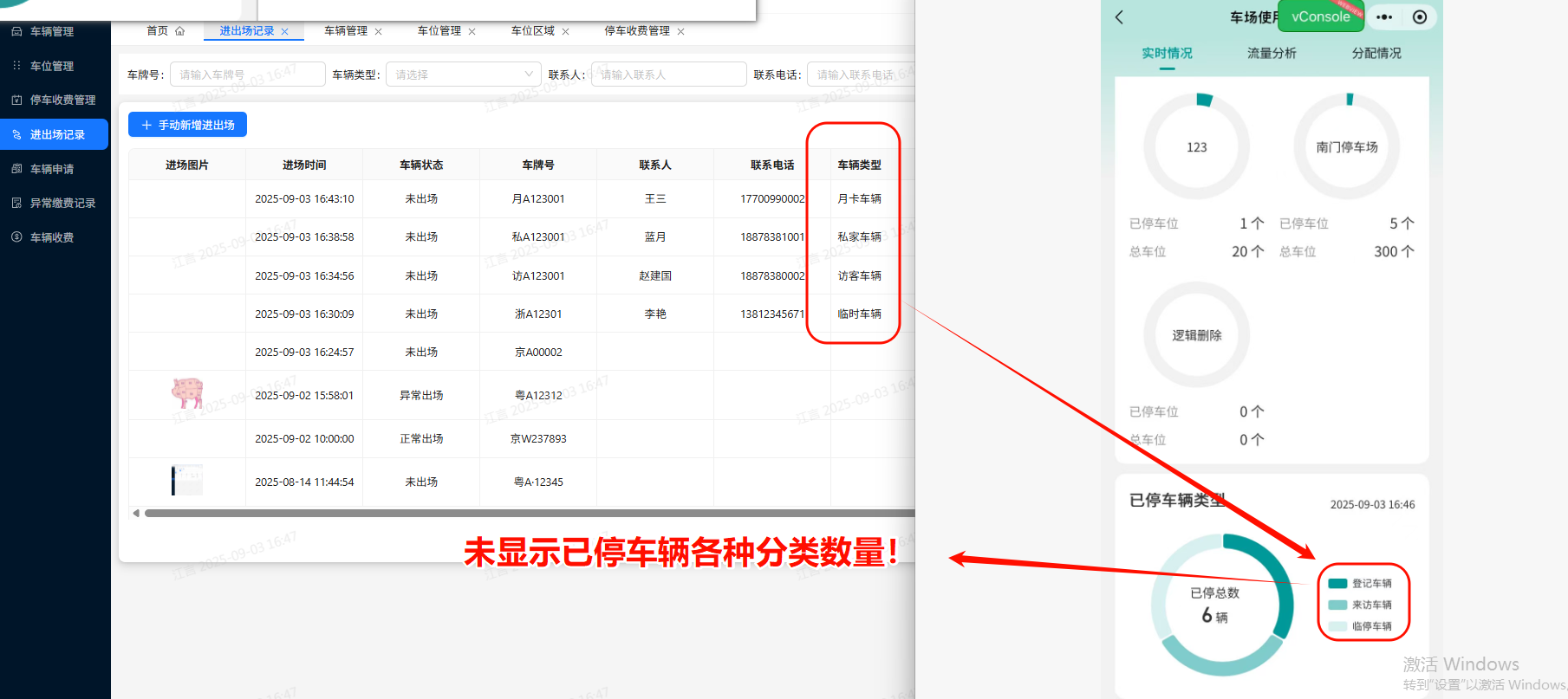The image size is (1568, 699).
Task: Click the 车辆管理 sidebar icon
Action: click(16, 31)
